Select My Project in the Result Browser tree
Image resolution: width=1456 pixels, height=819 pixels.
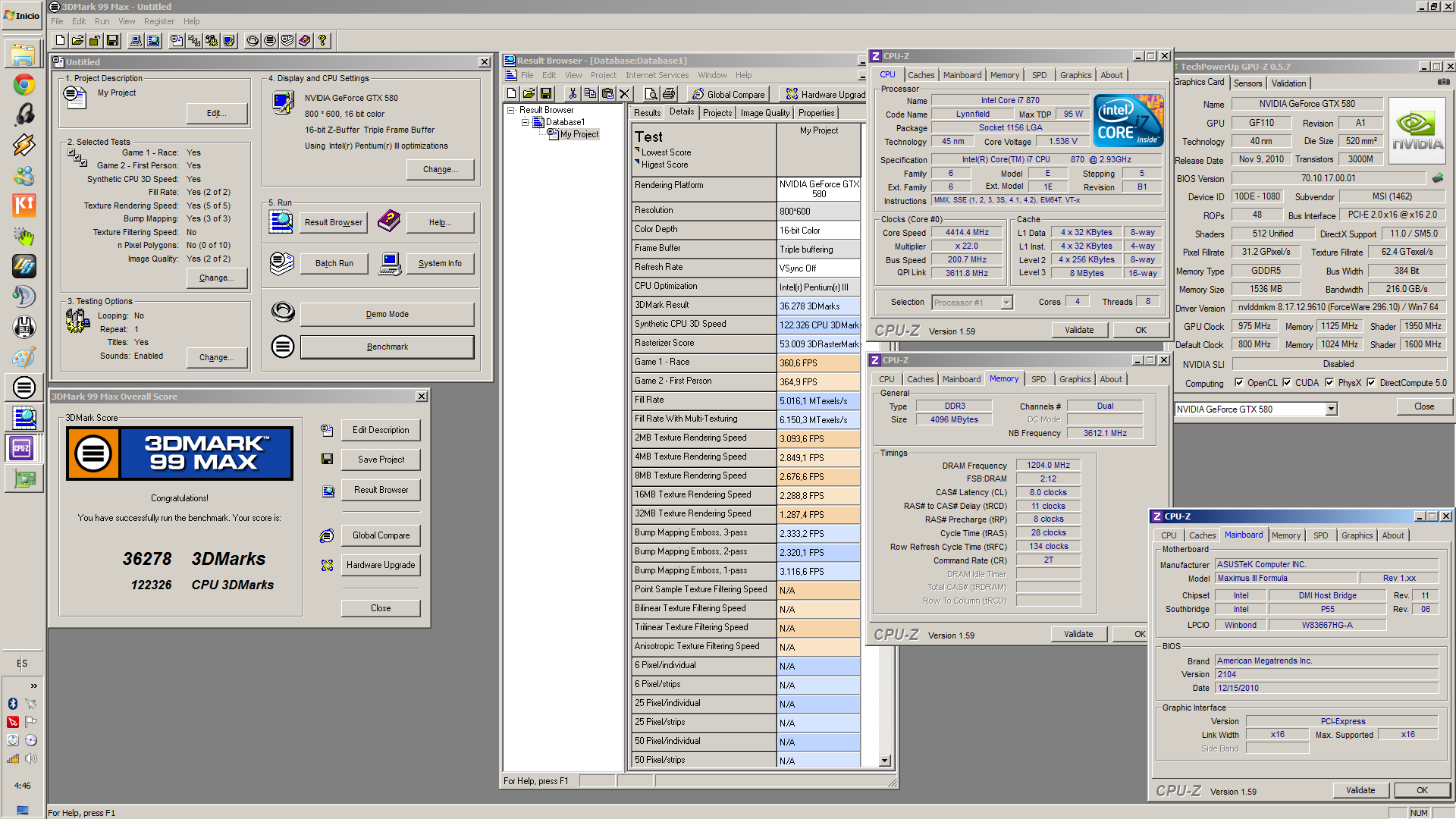tap(579, 134)
